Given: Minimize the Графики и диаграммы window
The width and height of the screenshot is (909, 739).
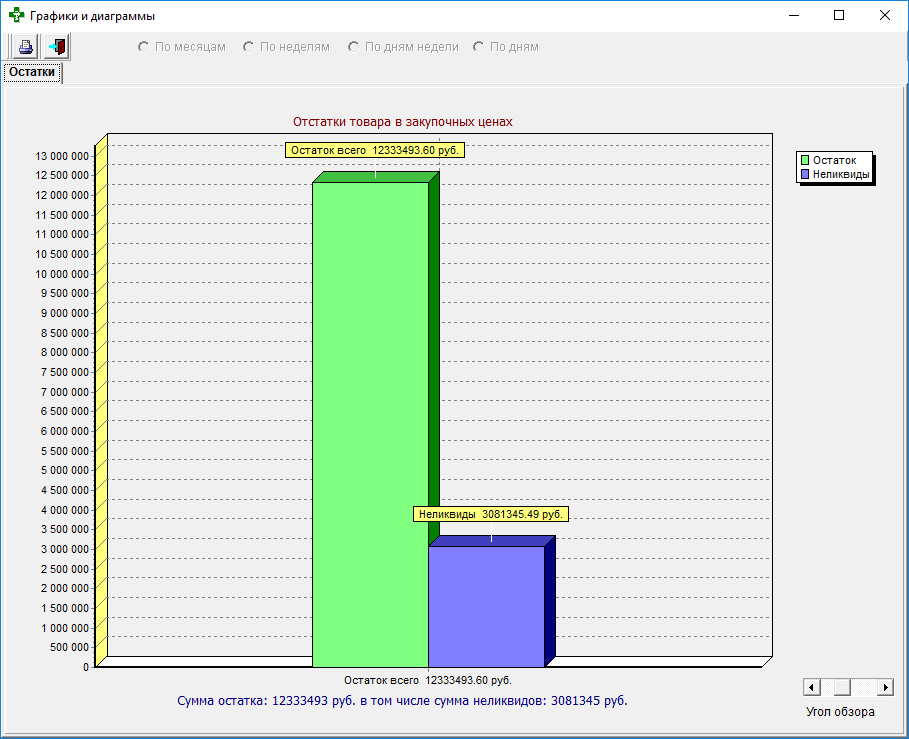Looking at the screenshot, I should tap(794, 16).
